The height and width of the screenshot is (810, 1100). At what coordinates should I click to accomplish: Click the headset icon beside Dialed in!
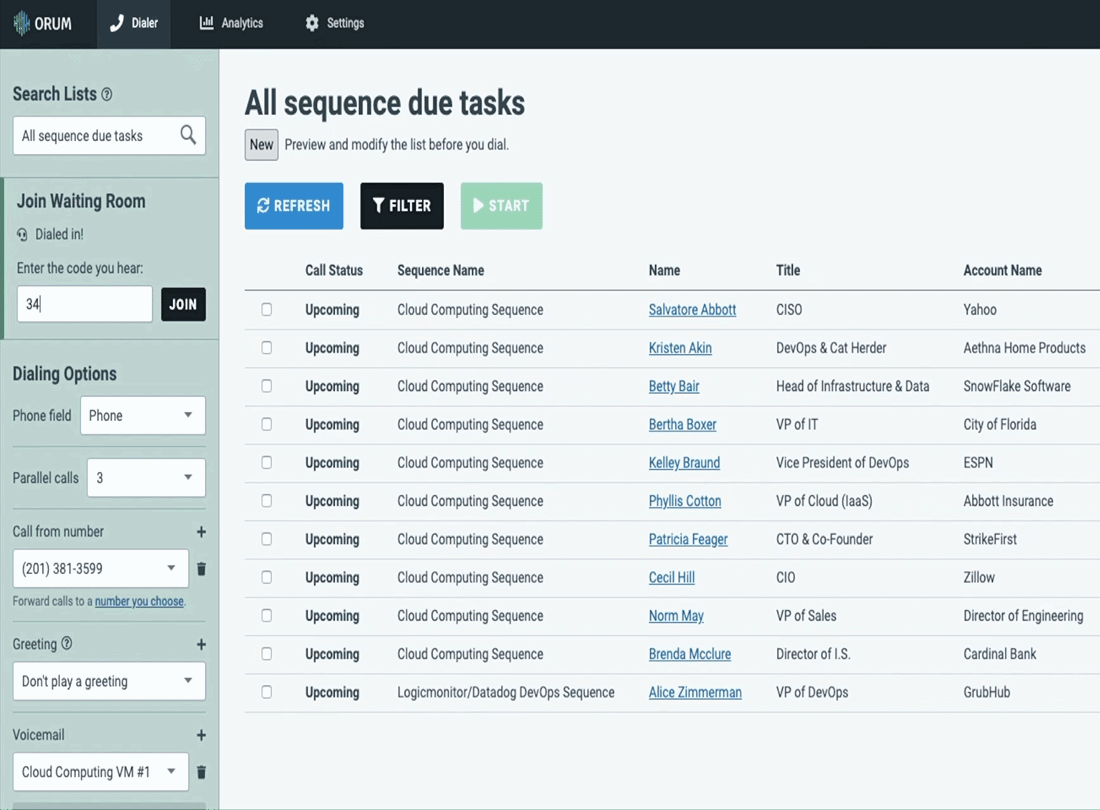pos(22,234)
